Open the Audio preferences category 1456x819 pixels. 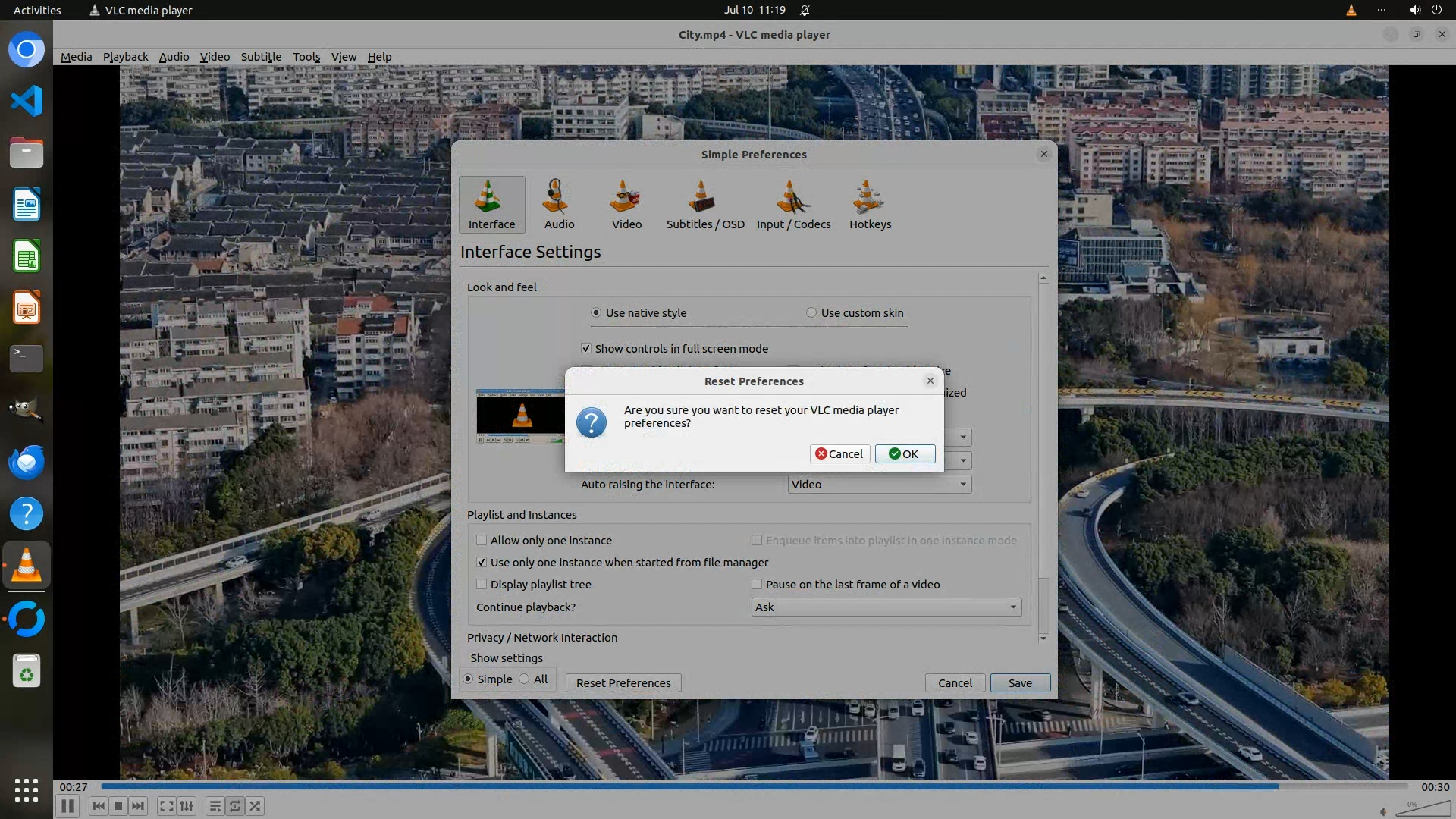coord(559,205)
